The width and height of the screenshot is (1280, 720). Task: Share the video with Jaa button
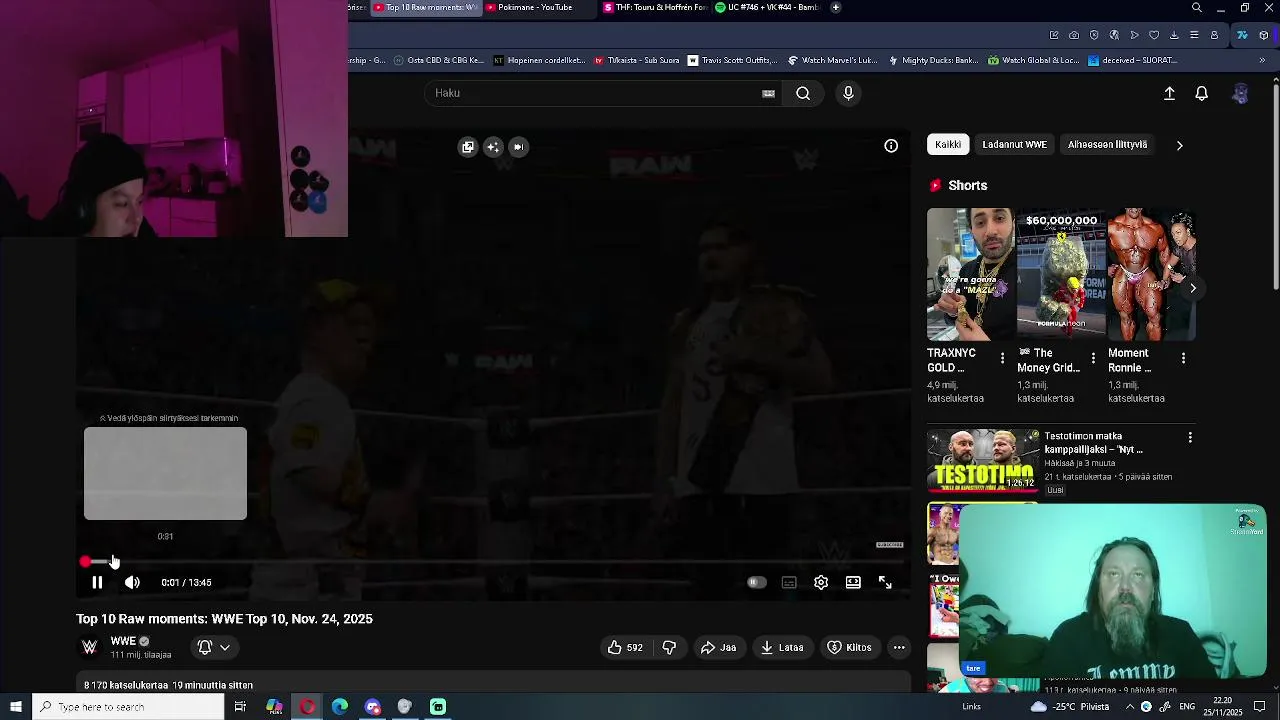coord(718,647)
